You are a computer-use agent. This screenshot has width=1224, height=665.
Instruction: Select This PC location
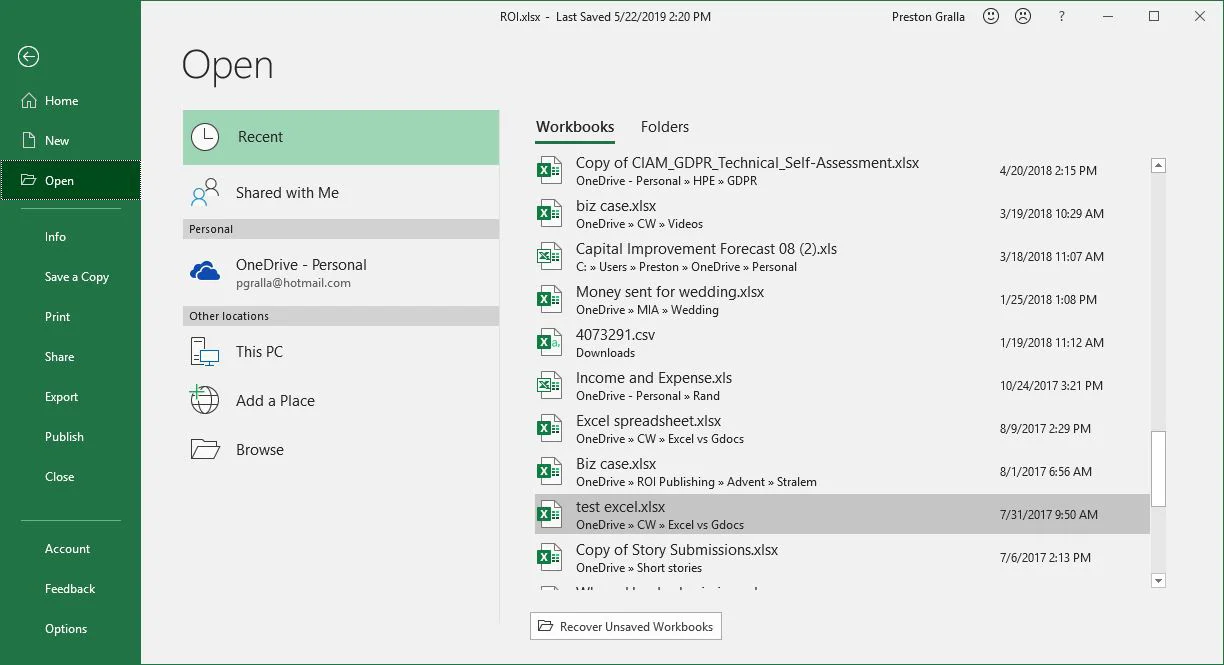(341, 352)
